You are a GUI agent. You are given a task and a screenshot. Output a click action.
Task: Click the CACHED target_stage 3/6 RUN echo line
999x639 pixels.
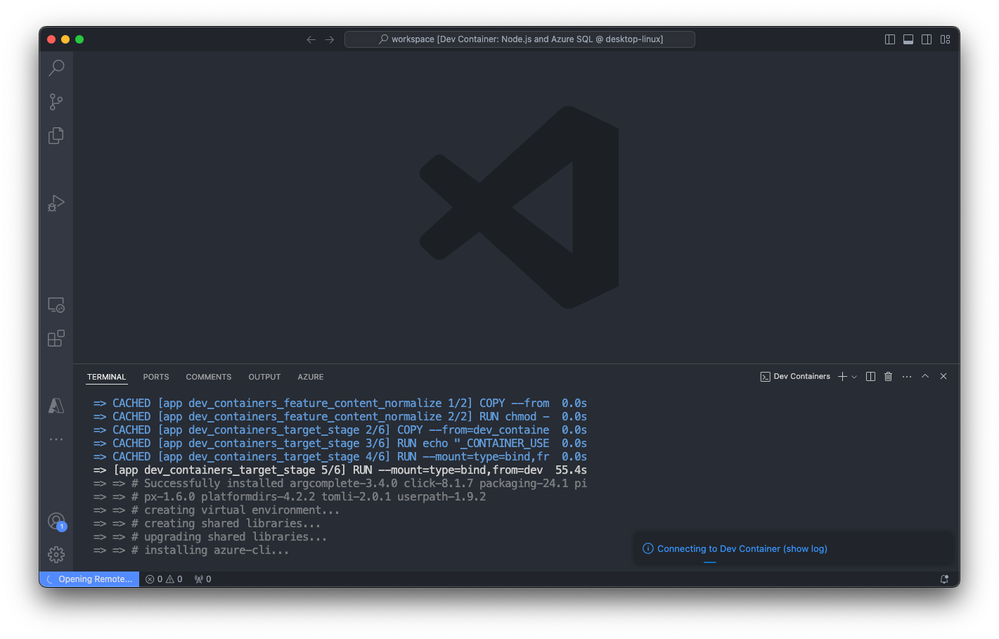(340, 443)
